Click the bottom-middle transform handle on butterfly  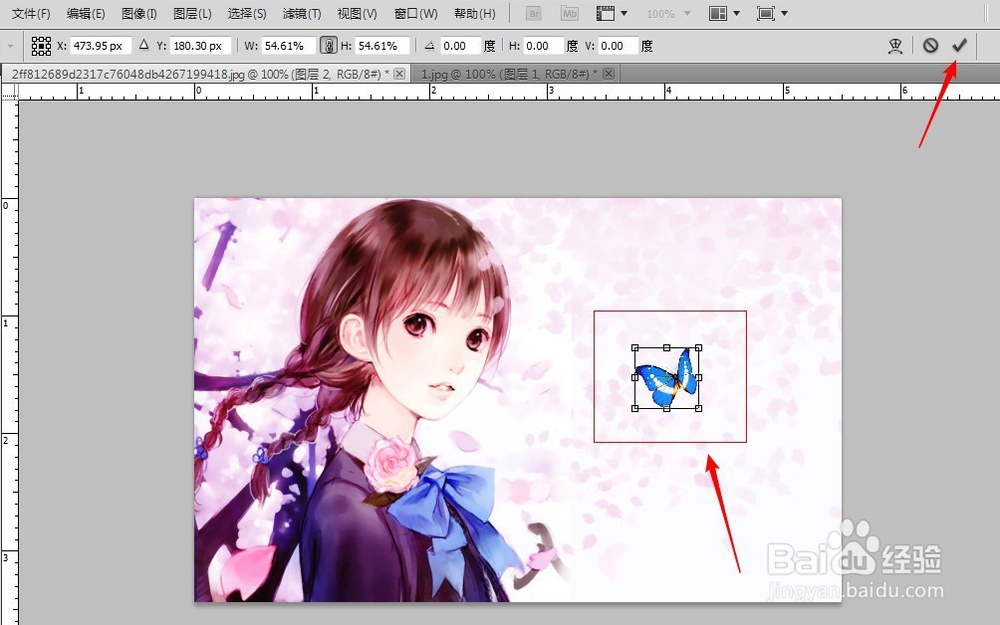tap(666, 408)
